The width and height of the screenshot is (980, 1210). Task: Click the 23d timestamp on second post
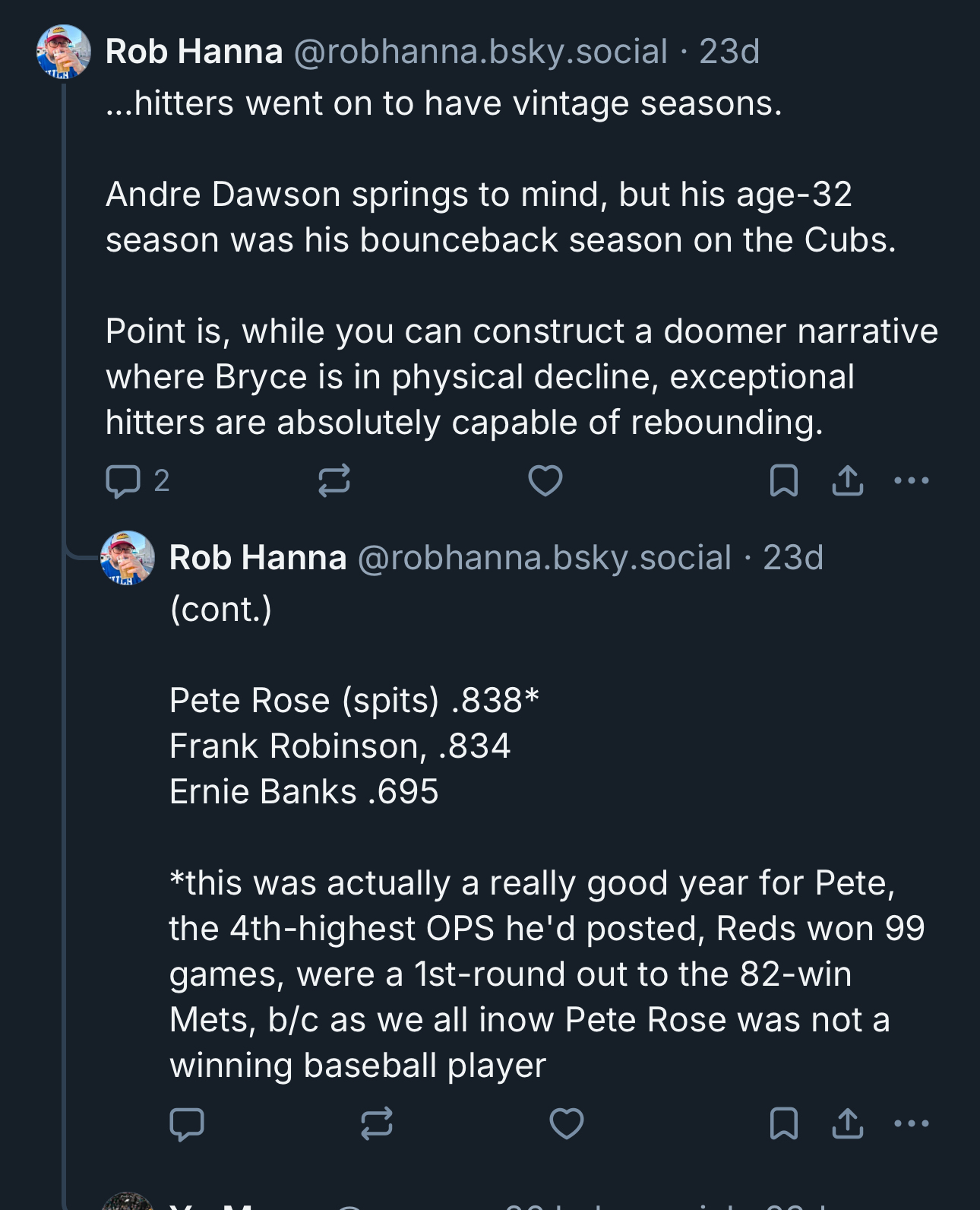[793, 558]
